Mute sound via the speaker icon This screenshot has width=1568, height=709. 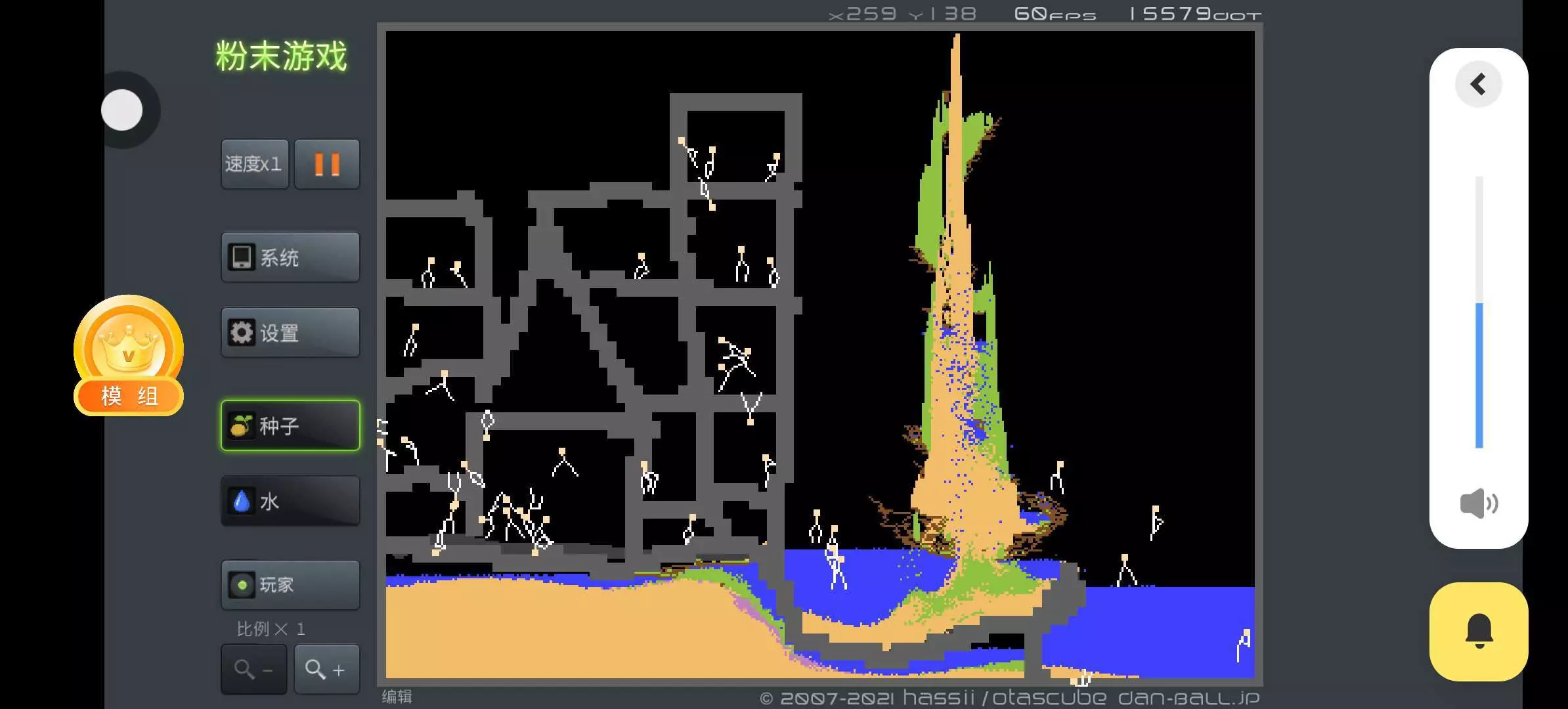[1478, 504]
